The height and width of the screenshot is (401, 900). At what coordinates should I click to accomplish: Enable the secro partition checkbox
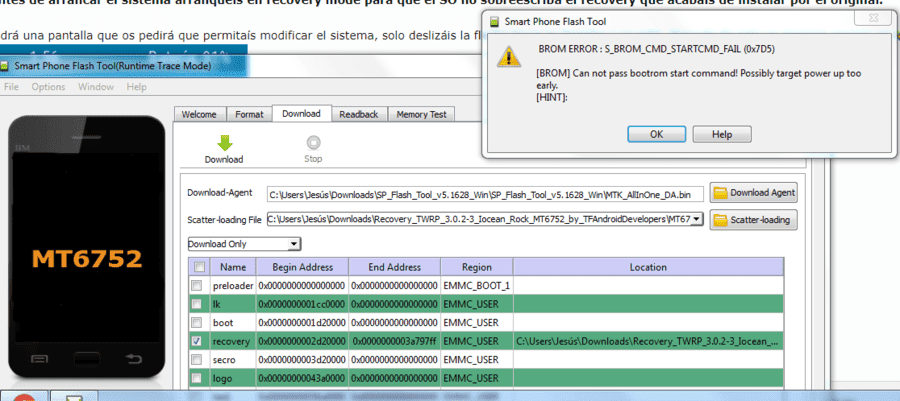tap(196, 360)
